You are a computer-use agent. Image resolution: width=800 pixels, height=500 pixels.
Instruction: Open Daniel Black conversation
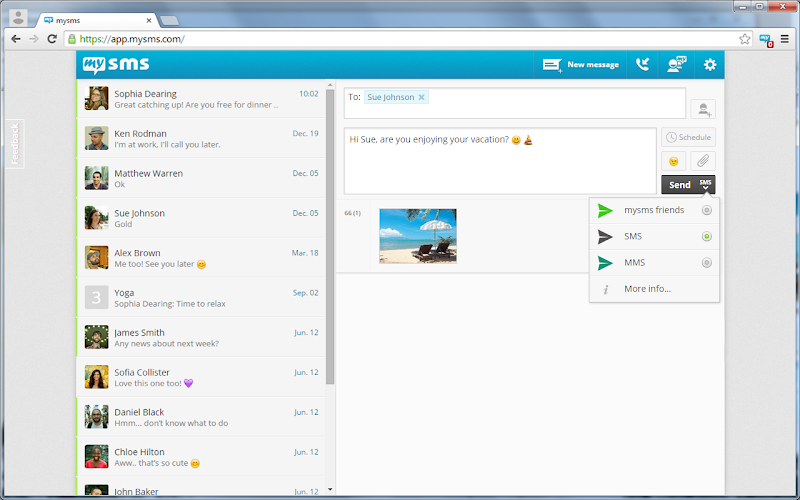click(201, 417)
